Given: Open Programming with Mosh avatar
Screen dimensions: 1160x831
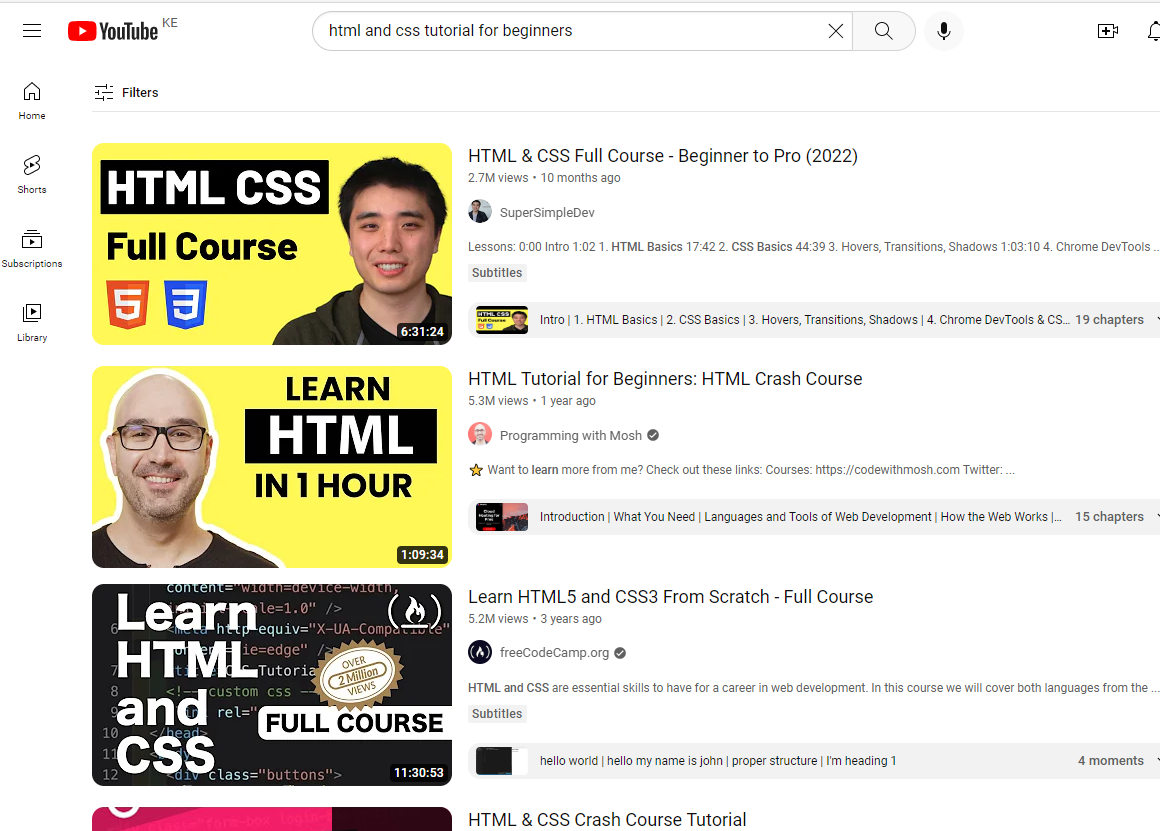Looking at the screenshot, I should (x=479, y=434).
